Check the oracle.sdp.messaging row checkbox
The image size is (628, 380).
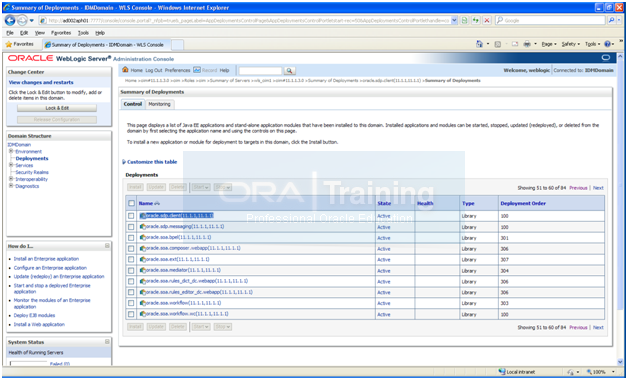131,227
